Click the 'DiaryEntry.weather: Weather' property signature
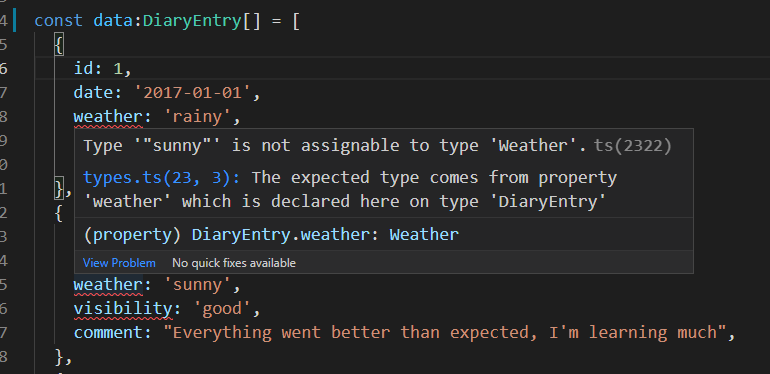Screen dimensions: 770x374 pyautogui.click(x=325, y=235)
